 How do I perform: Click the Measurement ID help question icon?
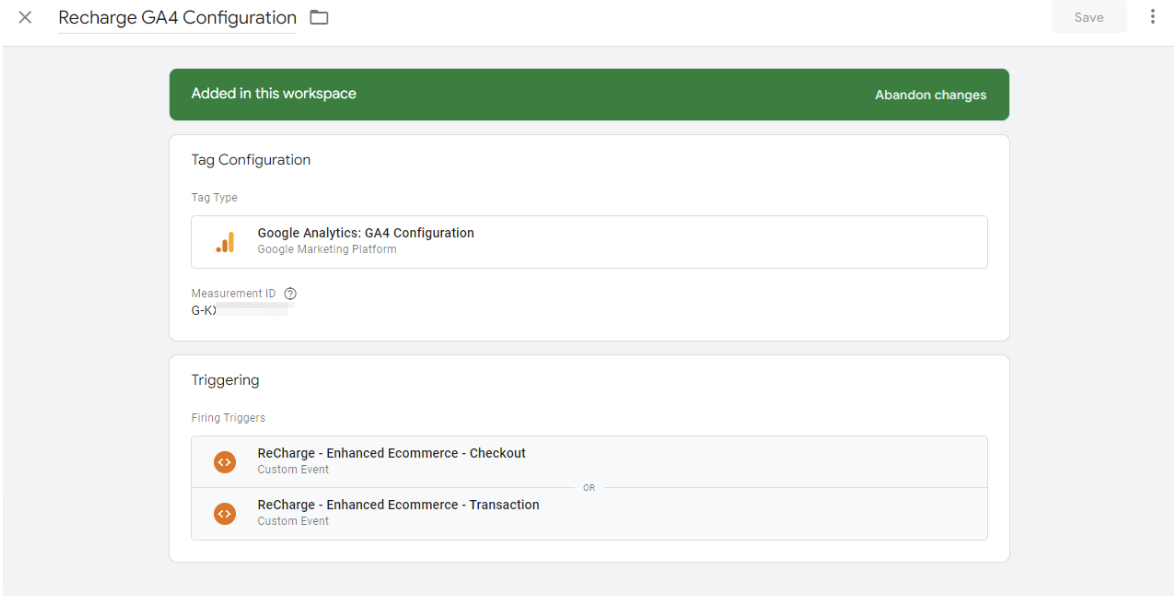pos(290,294)
